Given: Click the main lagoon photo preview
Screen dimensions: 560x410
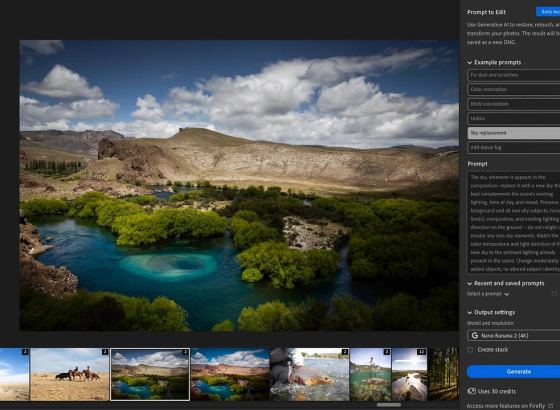Looking at the screenshot, I should [239, 185].
